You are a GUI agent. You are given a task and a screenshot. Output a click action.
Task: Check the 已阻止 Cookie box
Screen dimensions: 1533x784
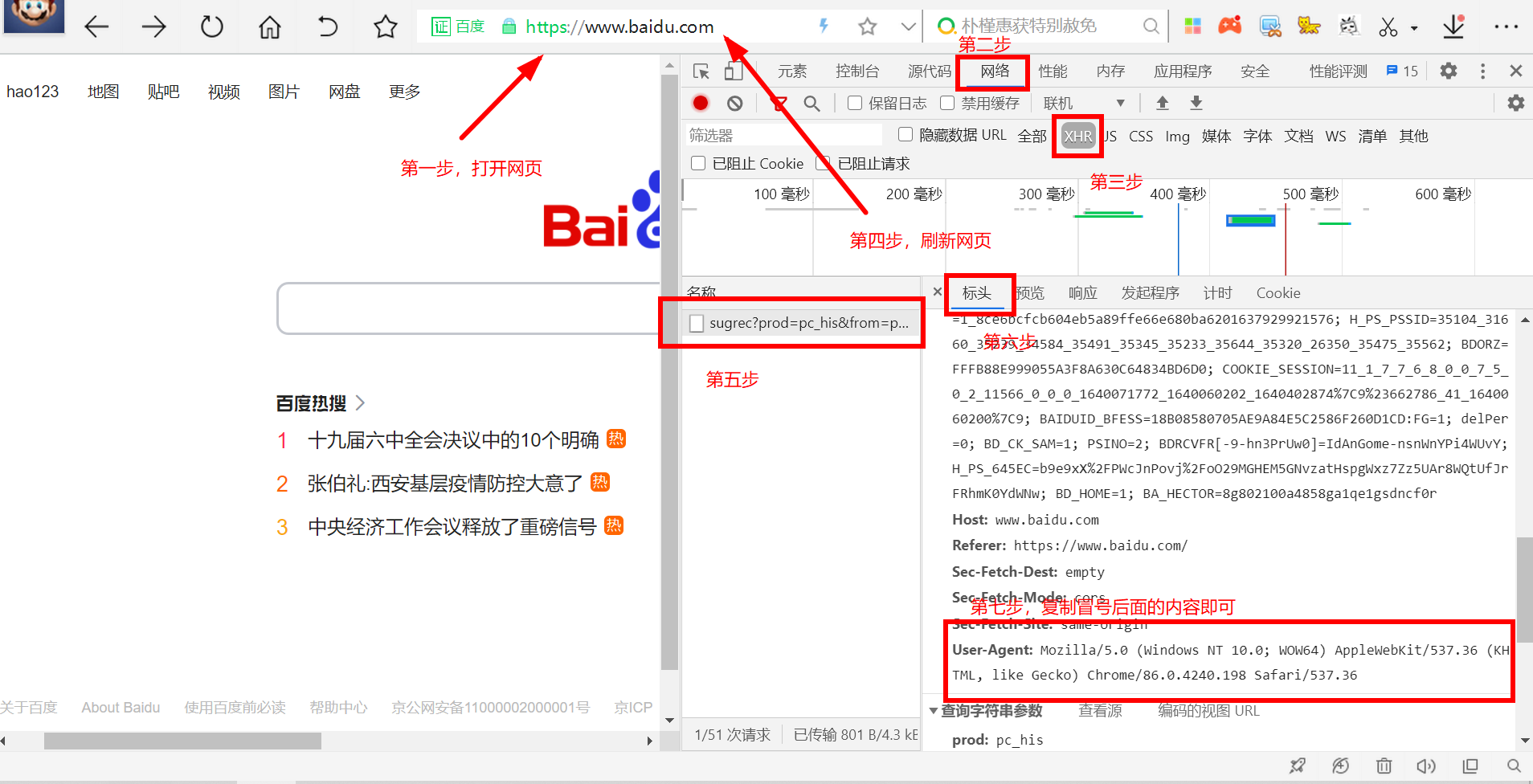(x=698, y=163)
